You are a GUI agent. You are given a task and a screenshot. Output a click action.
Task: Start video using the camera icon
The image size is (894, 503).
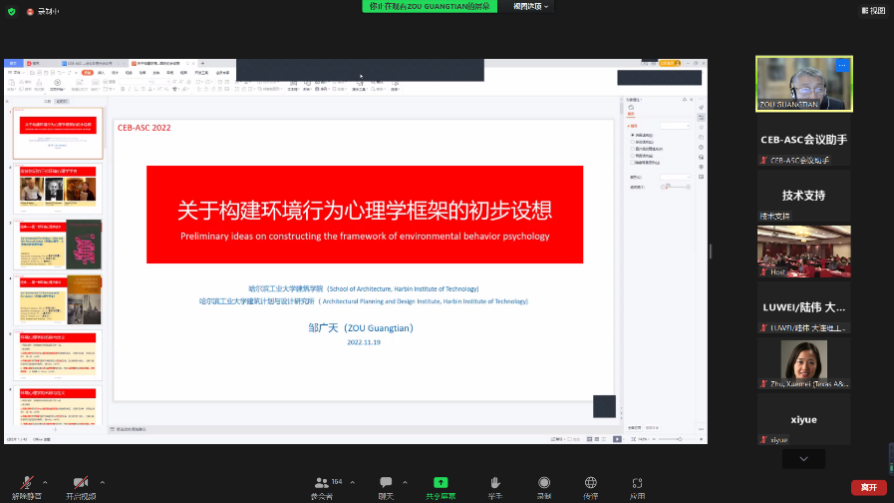[81, 483]
